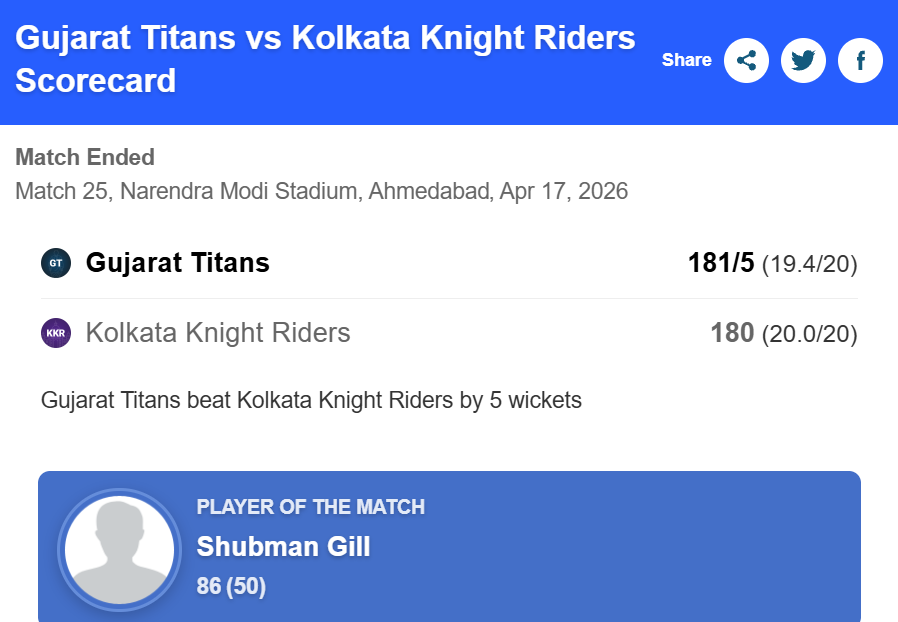
Task: Click the Match Ended status text
Action: point(85,157)
